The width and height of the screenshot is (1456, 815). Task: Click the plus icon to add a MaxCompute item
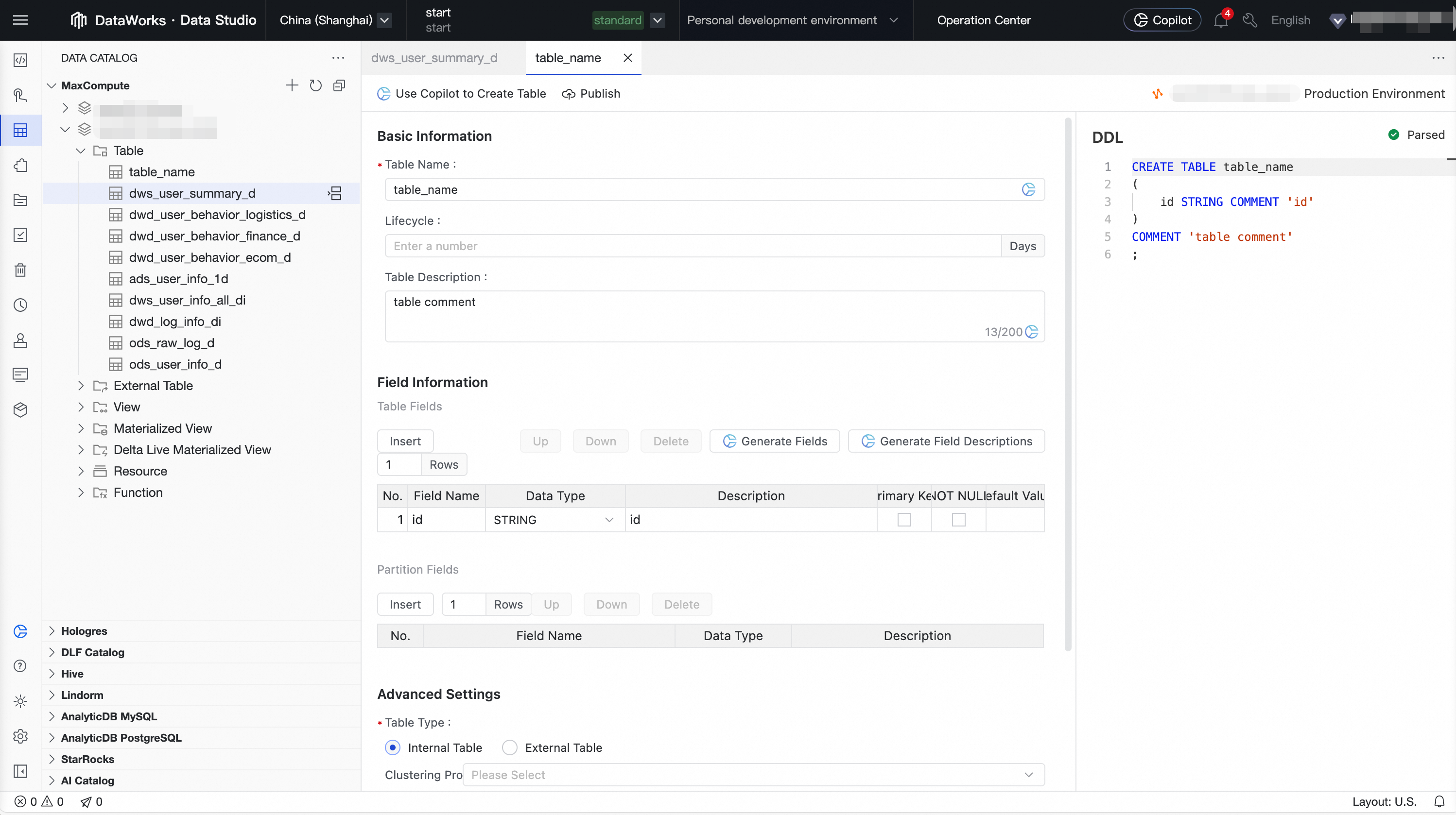(292, 85)
